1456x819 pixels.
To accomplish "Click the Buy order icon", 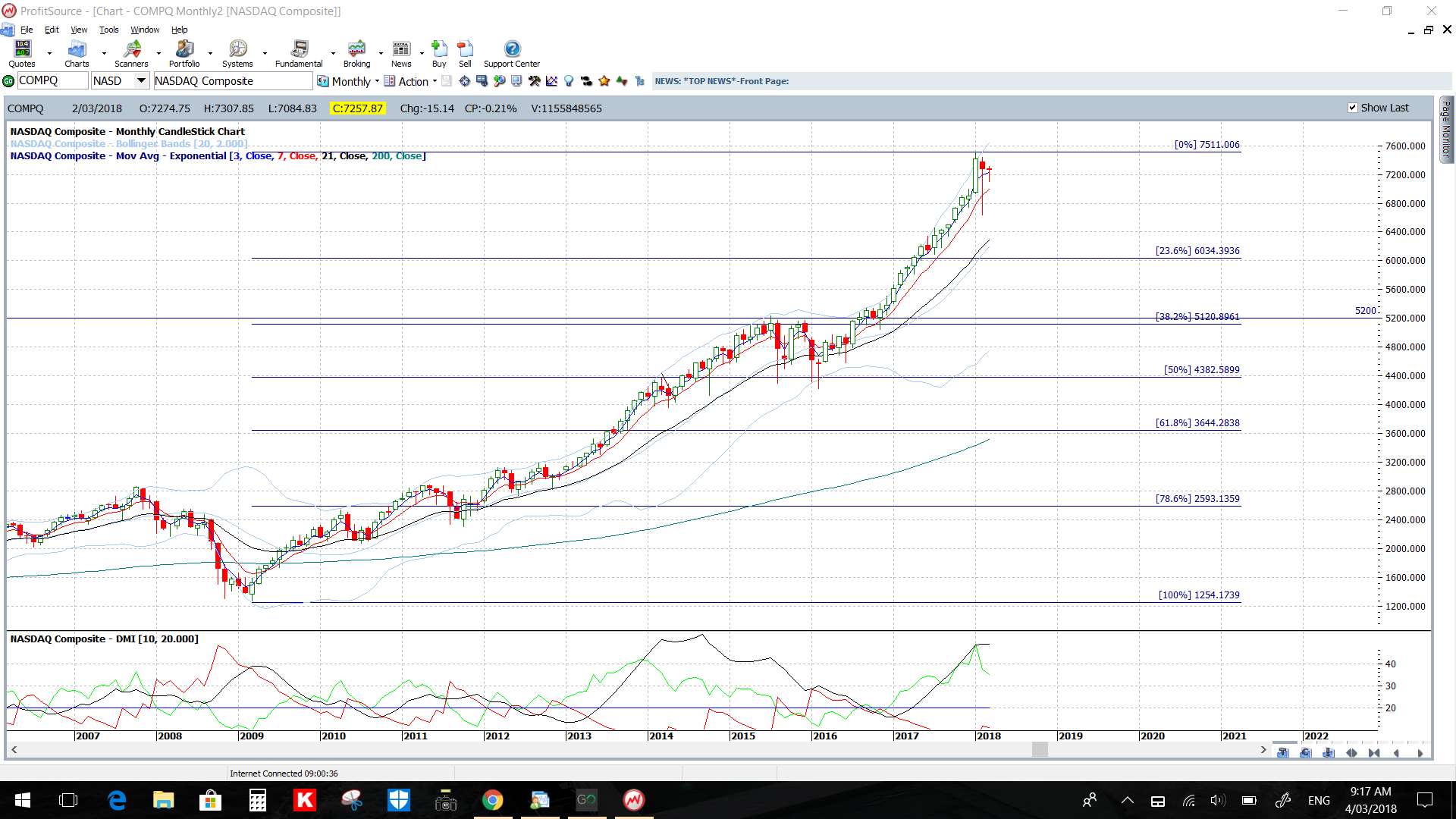I will point(439,54).
